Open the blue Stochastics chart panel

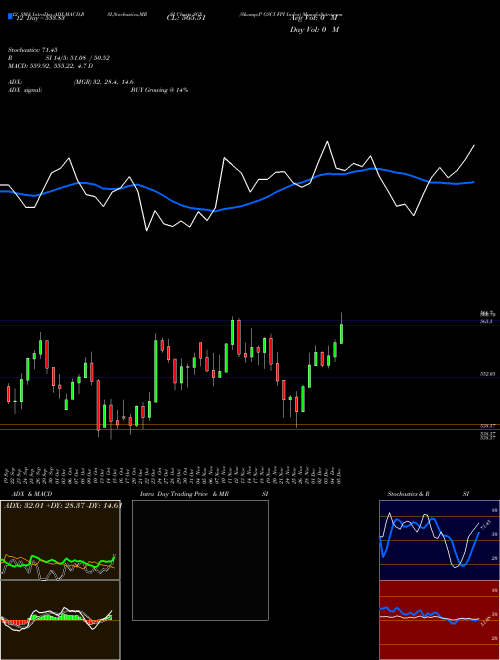click(x=439, y=540)
